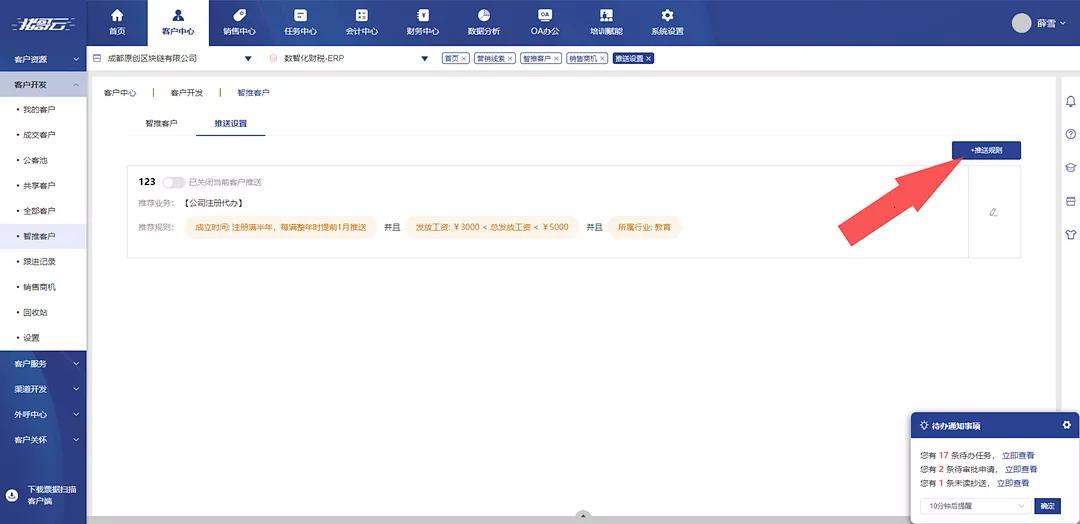Close the 首页 page tag
The height and width of the screenshot is (524, 1080).
464,59
